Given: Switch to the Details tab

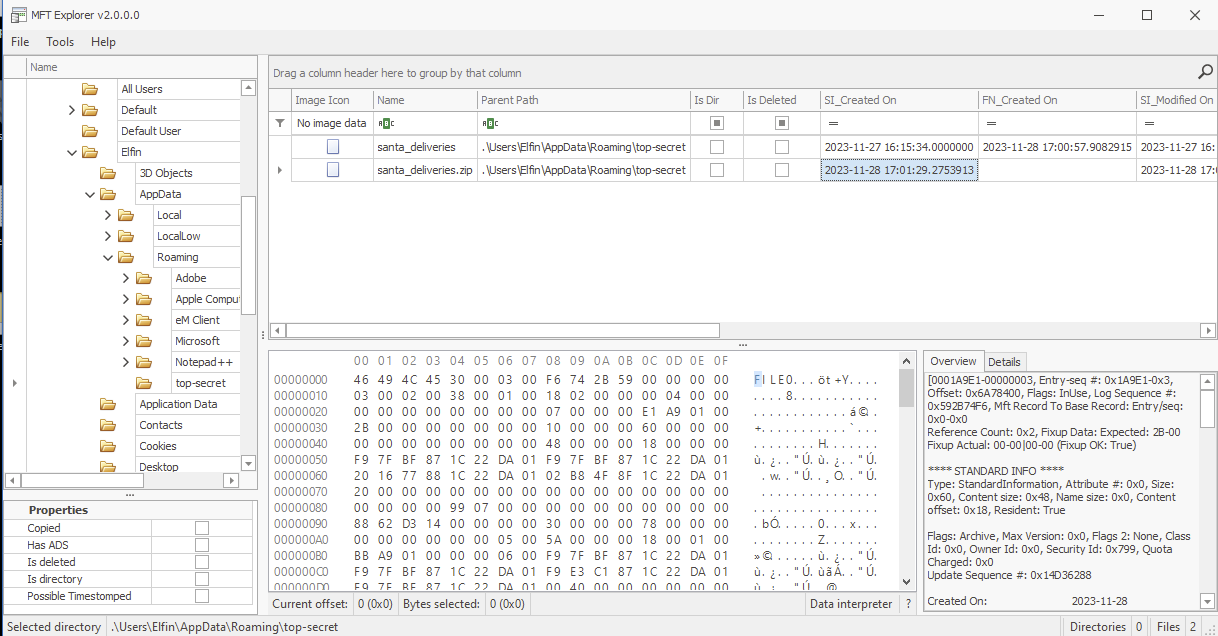Looking at the screenshot, I should [x=1004, y=362].
